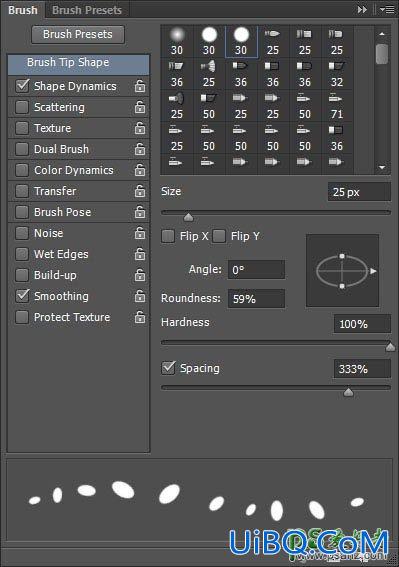This screenshot has height=567, width=399.
Task: Click the lock icon beside Shape Dynamics
Action: point(140,86)
